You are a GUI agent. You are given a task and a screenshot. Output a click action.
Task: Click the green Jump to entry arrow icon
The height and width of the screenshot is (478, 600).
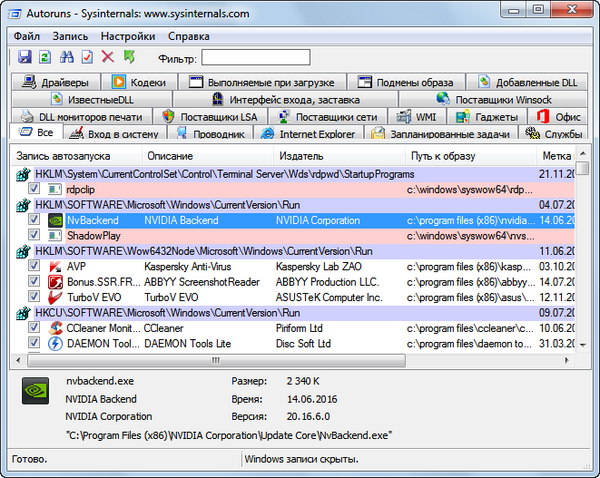click(x=129, y=57)
